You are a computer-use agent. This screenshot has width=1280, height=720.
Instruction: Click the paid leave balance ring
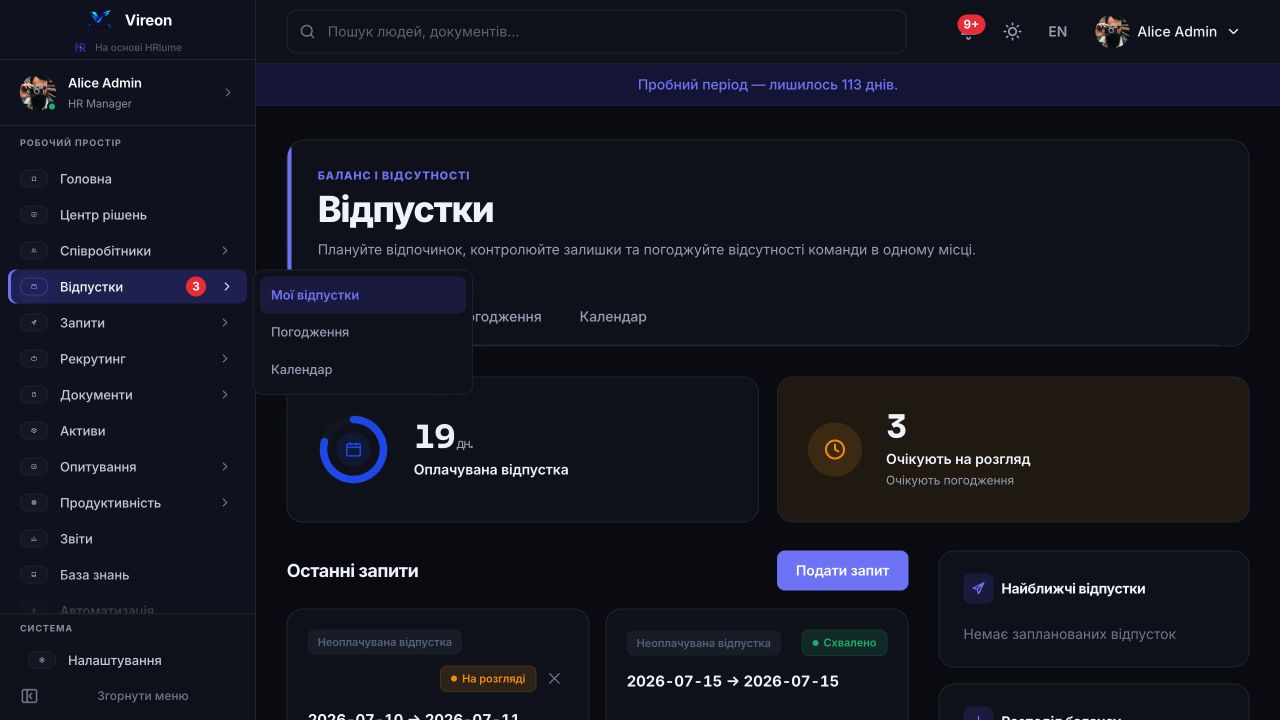coord(353,450)
